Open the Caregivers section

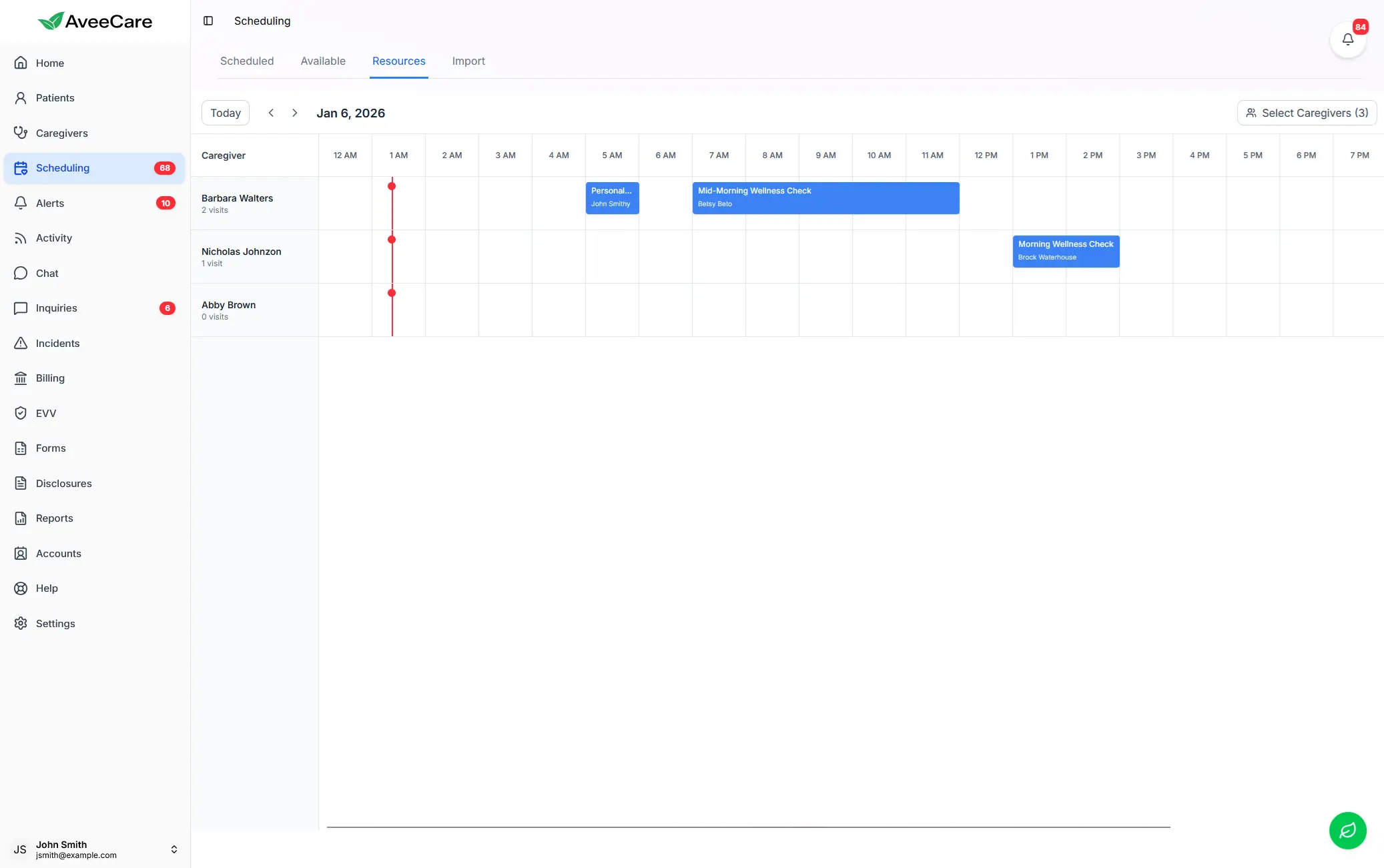coord(61,133)
